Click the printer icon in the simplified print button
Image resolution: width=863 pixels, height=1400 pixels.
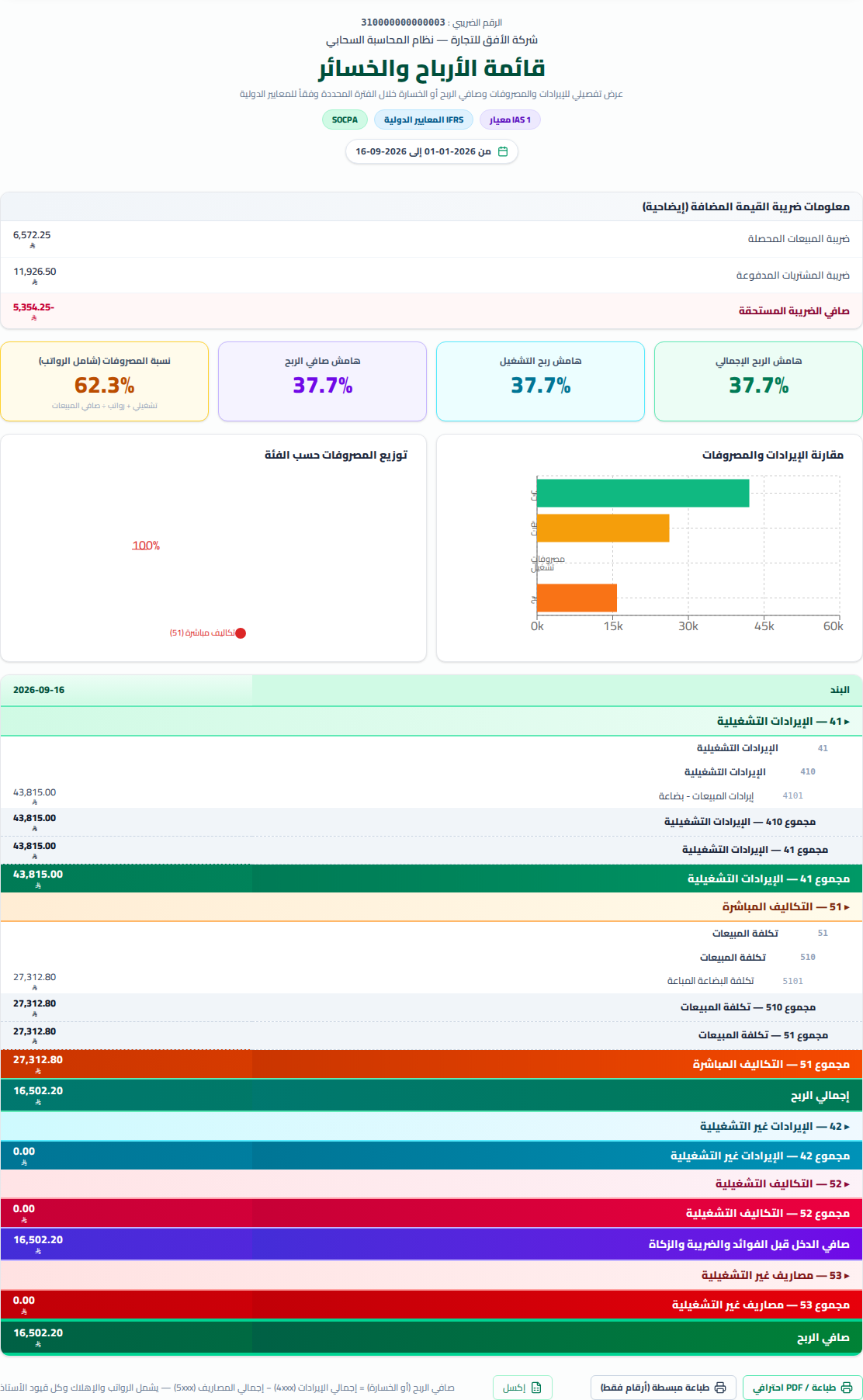(719, 1388)
